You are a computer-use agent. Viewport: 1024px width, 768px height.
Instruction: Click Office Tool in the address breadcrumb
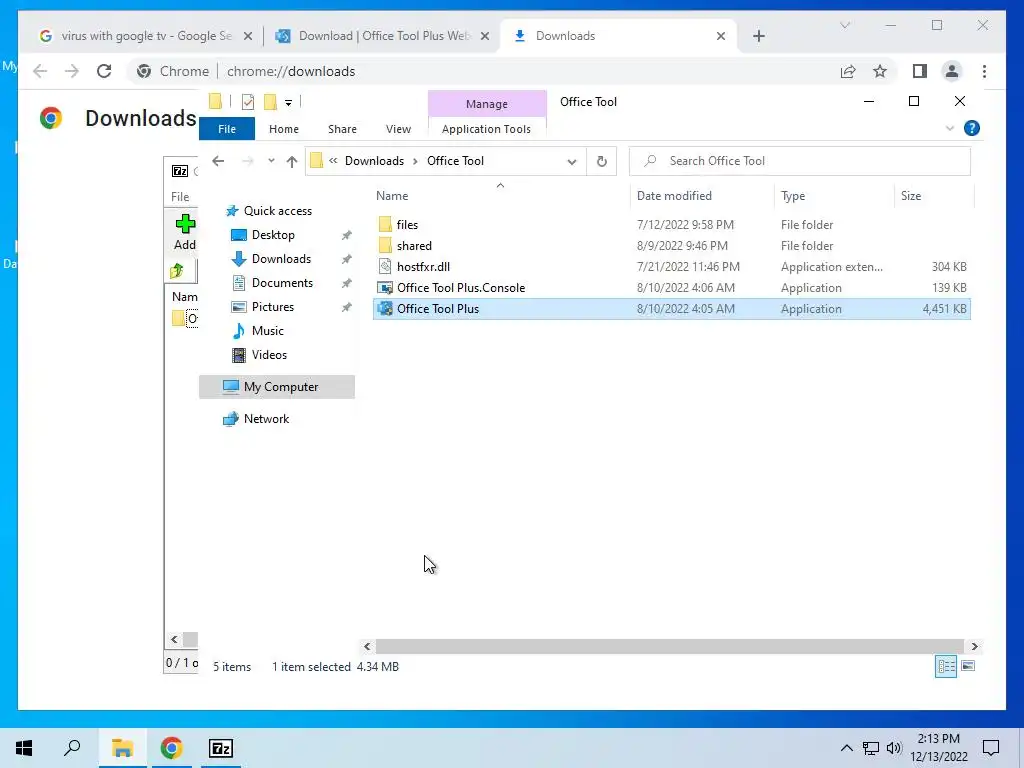coord(455,161)
